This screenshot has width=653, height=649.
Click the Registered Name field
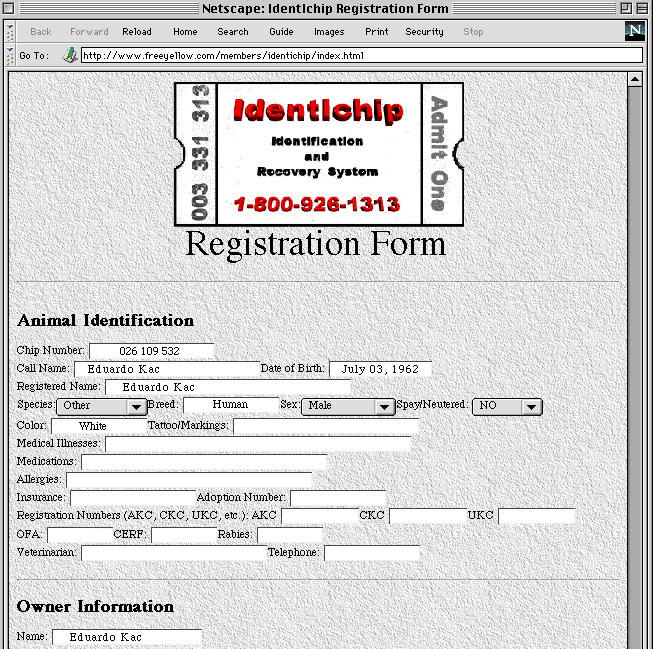pyautogui.click(x=228, y=387)
